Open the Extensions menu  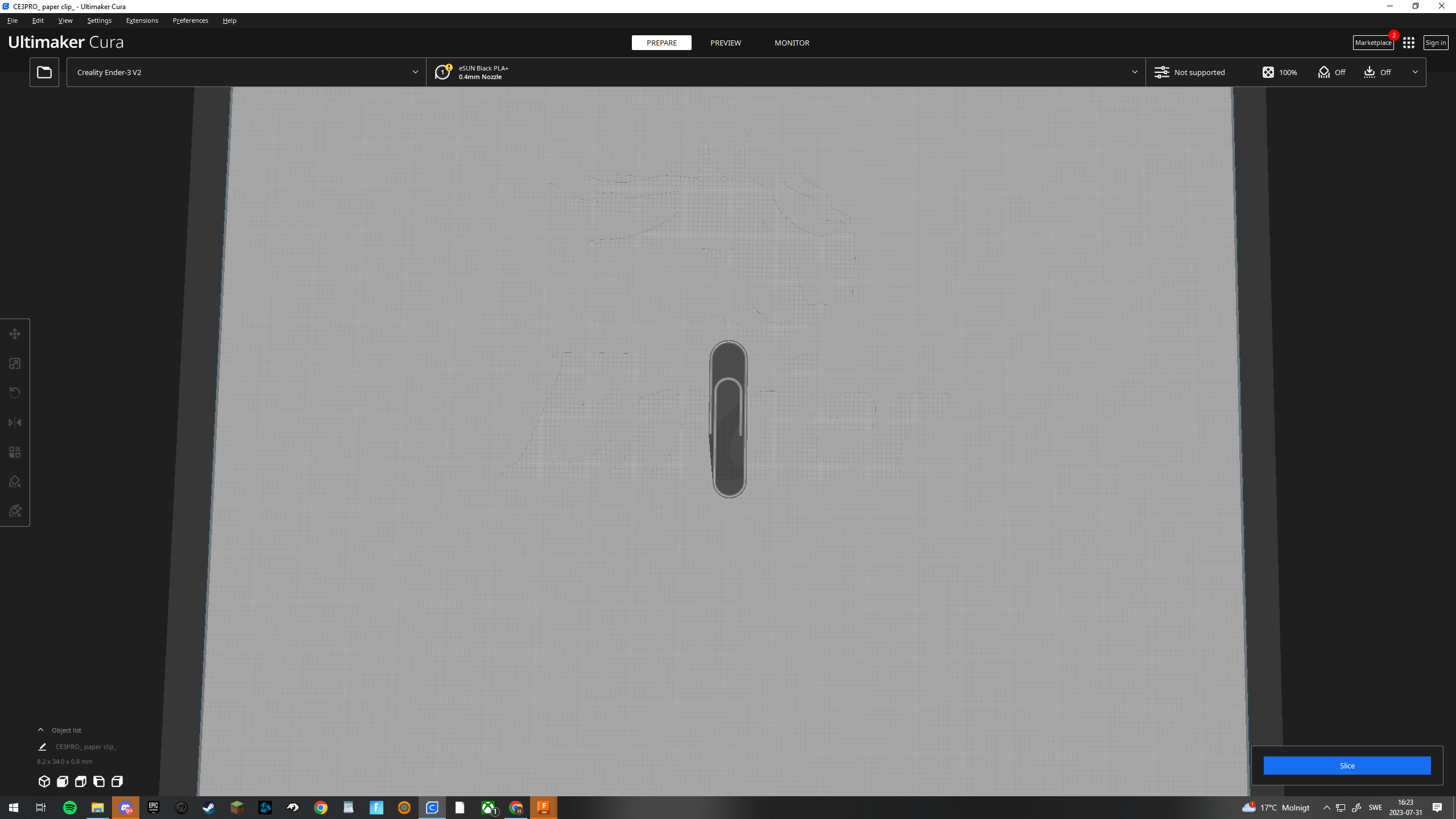click(x=142, y=20)
